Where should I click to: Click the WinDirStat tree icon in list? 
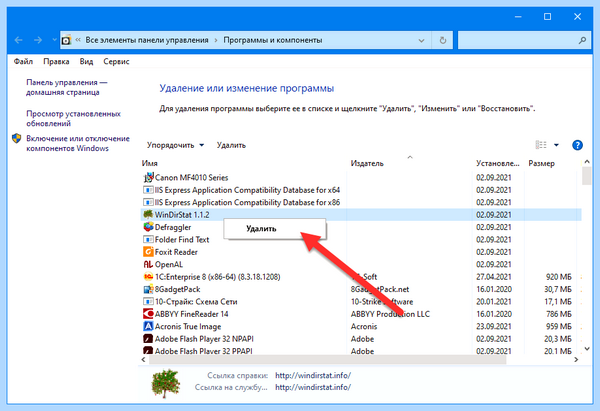click(148, 214)
